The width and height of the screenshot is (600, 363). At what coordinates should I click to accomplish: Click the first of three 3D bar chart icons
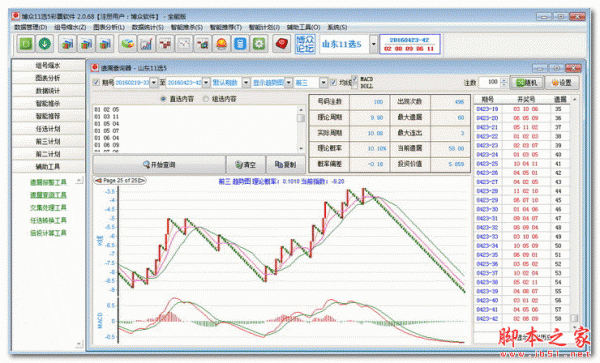click(x=67, y=44)
